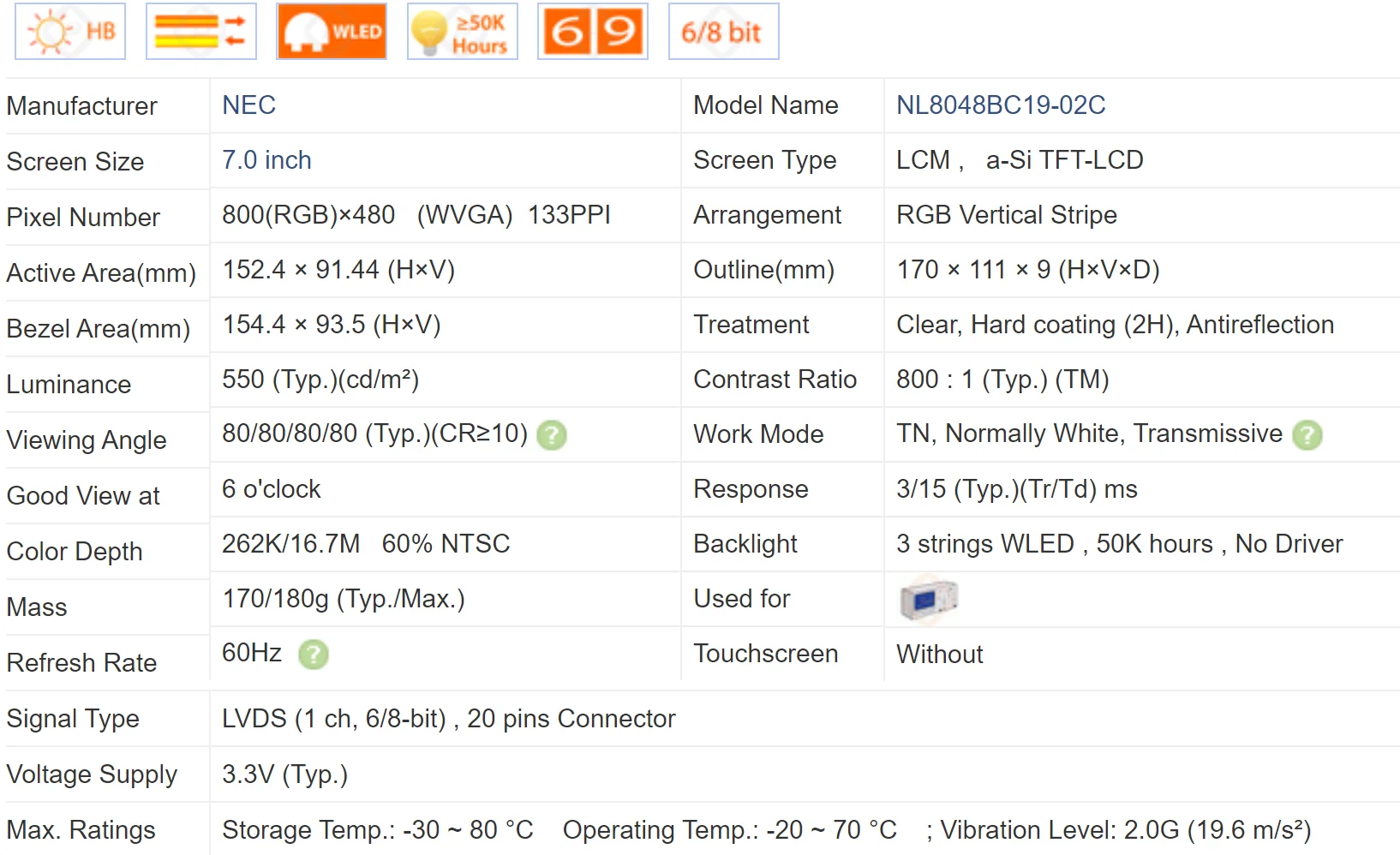Click the 154.4 × 93.5 bezel area value
The height and width of the screenshot is (855, 1400).
coord(332,325)
